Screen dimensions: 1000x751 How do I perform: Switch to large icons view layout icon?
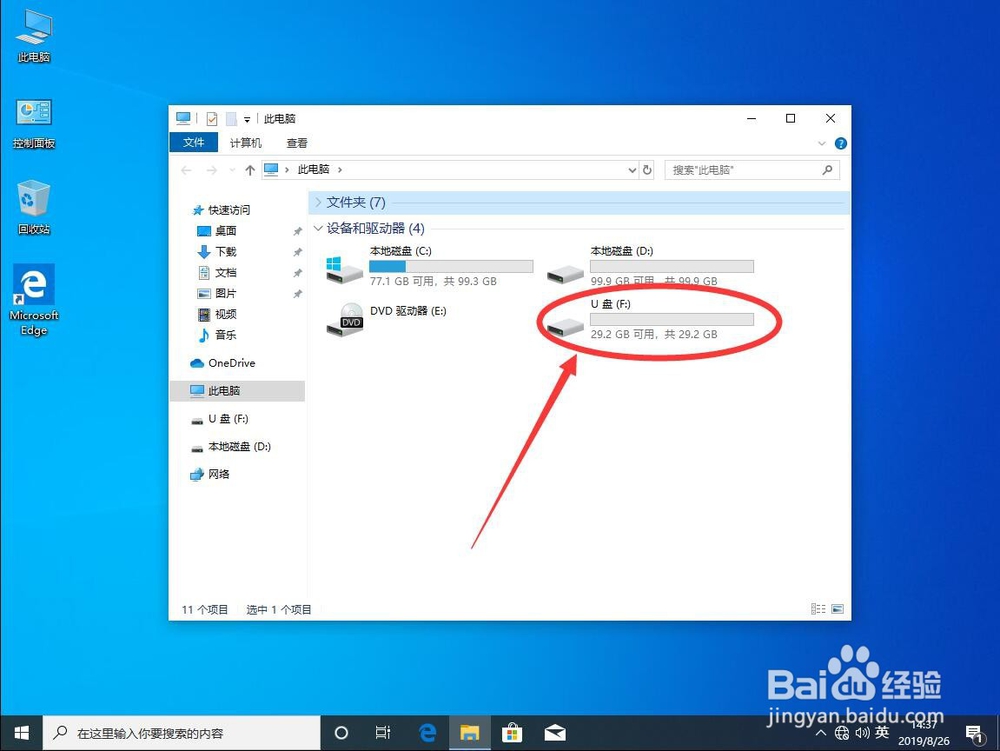pyautogui.click(x=837, y=609)
